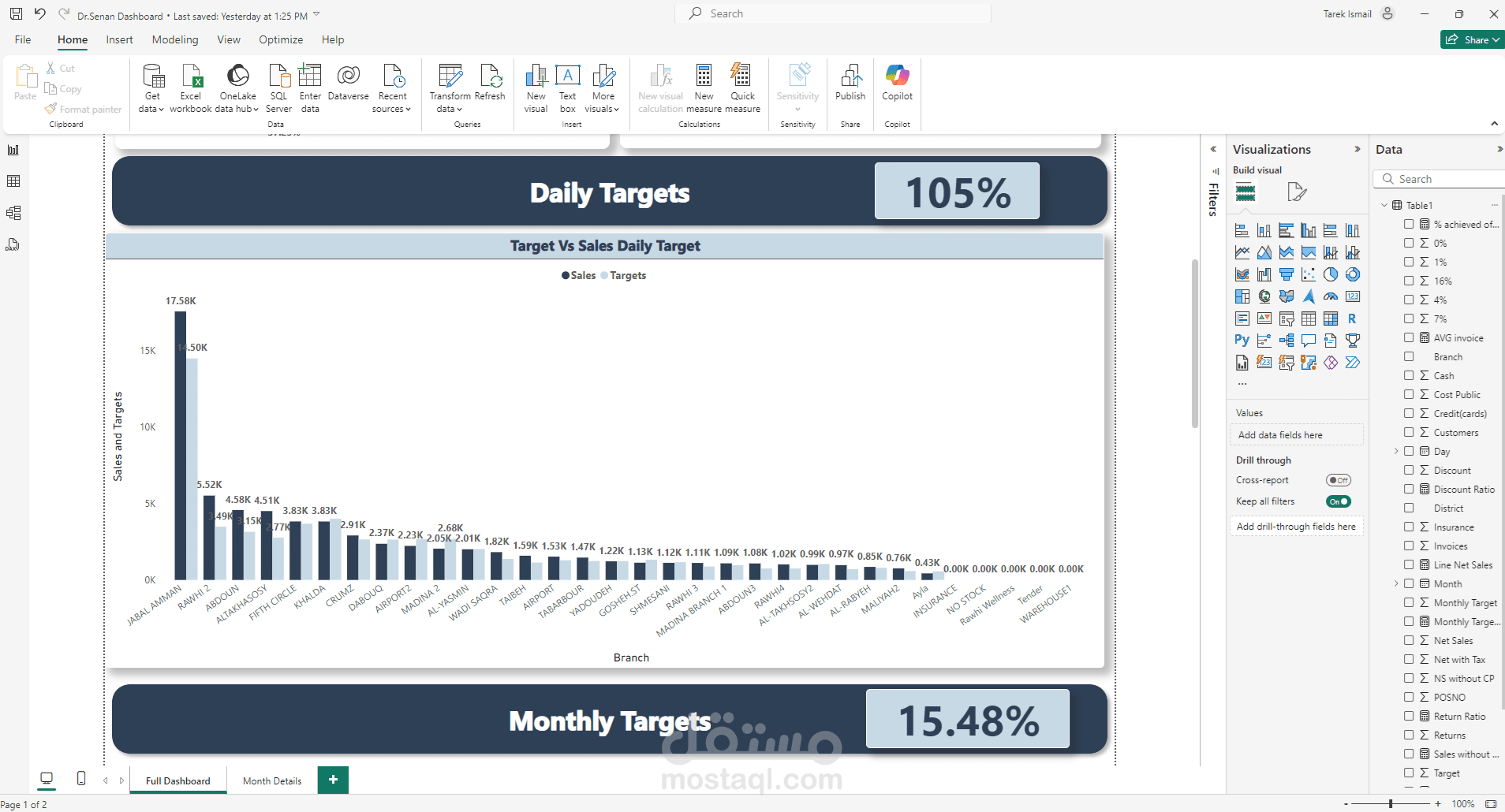Viewport: 1505px width, 812px height.
Task: Open Copilot from ribbon
Action: click(897, 83)
